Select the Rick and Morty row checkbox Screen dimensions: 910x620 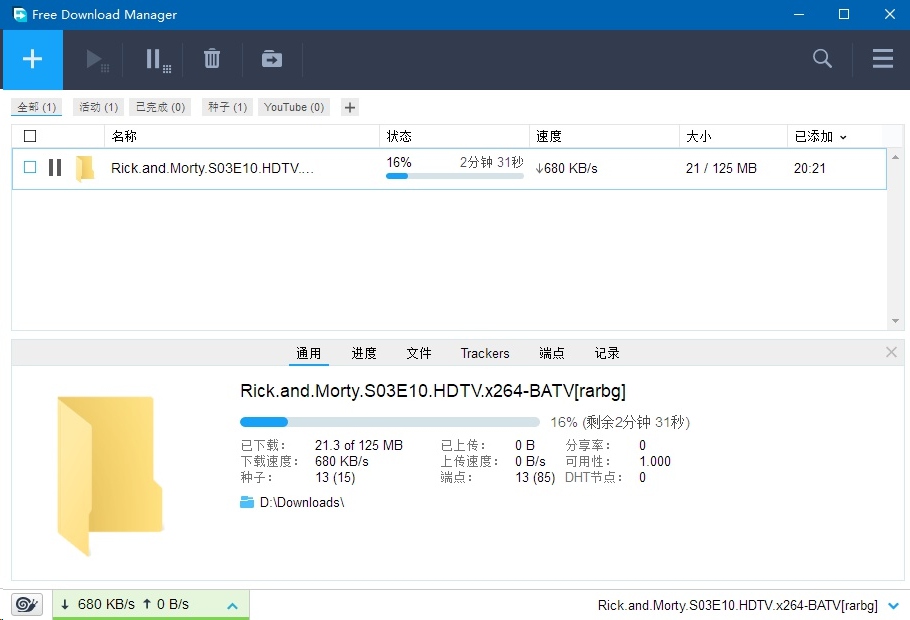(30, 168)
